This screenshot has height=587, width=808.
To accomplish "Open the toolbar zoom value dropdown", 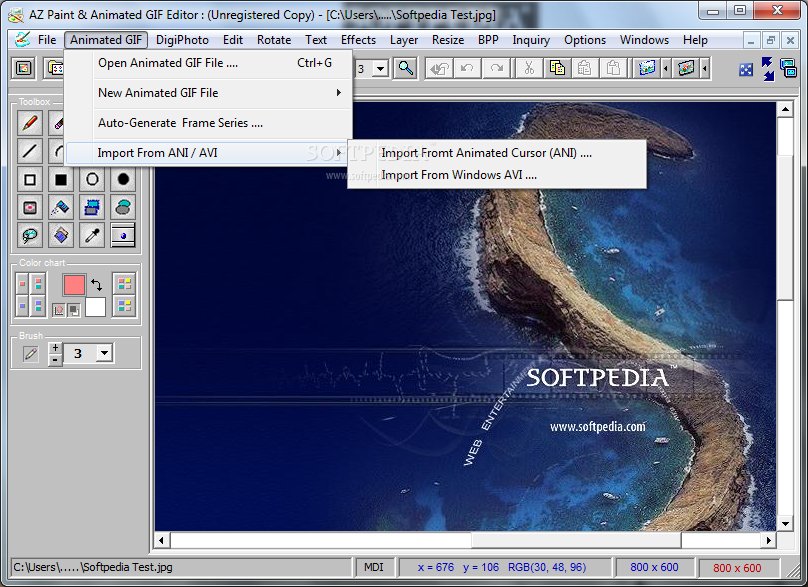I will (381, 69).
